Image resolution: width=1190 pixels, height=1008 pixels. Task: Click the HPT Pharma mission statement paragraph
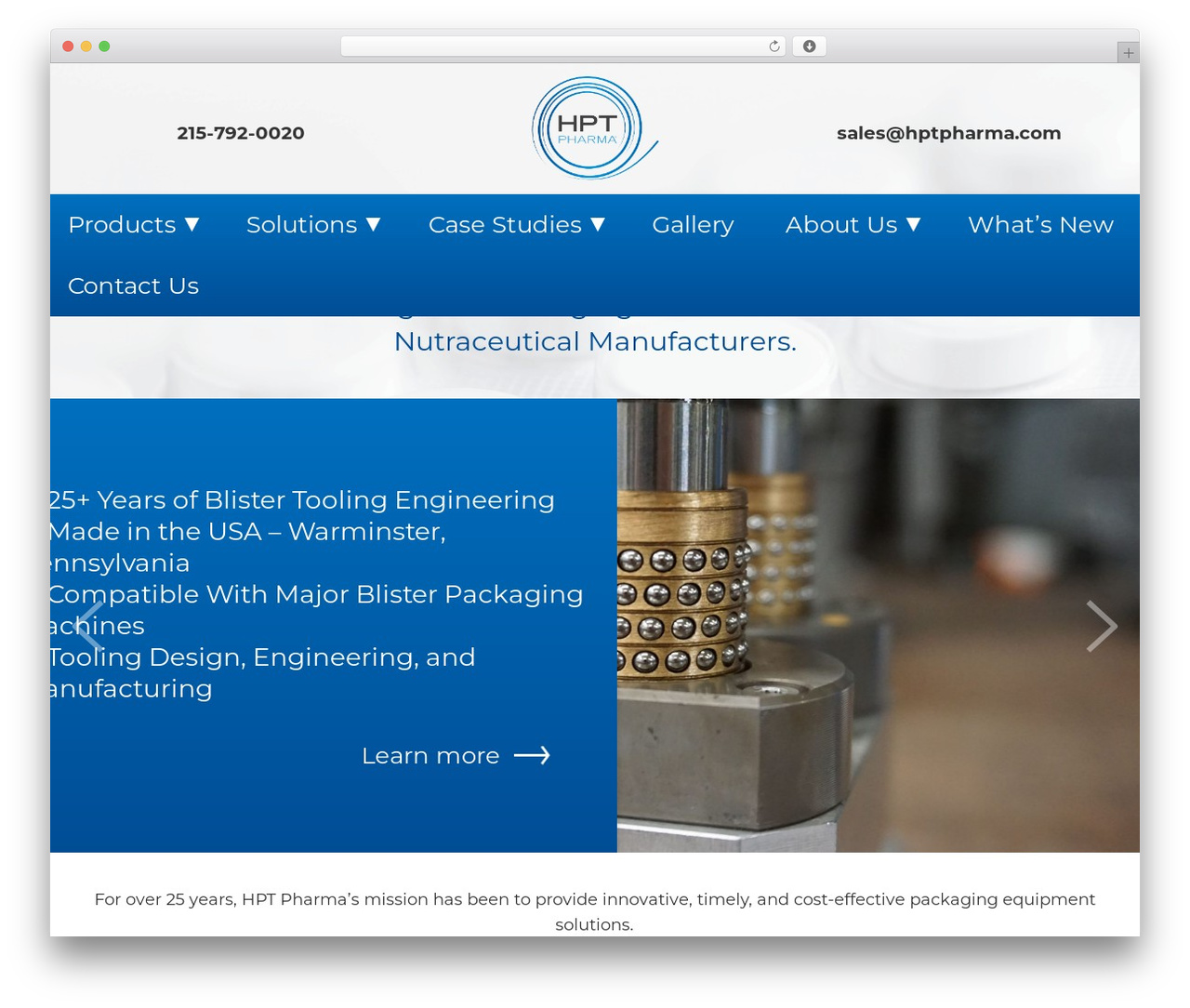click(x=594, y=911)
